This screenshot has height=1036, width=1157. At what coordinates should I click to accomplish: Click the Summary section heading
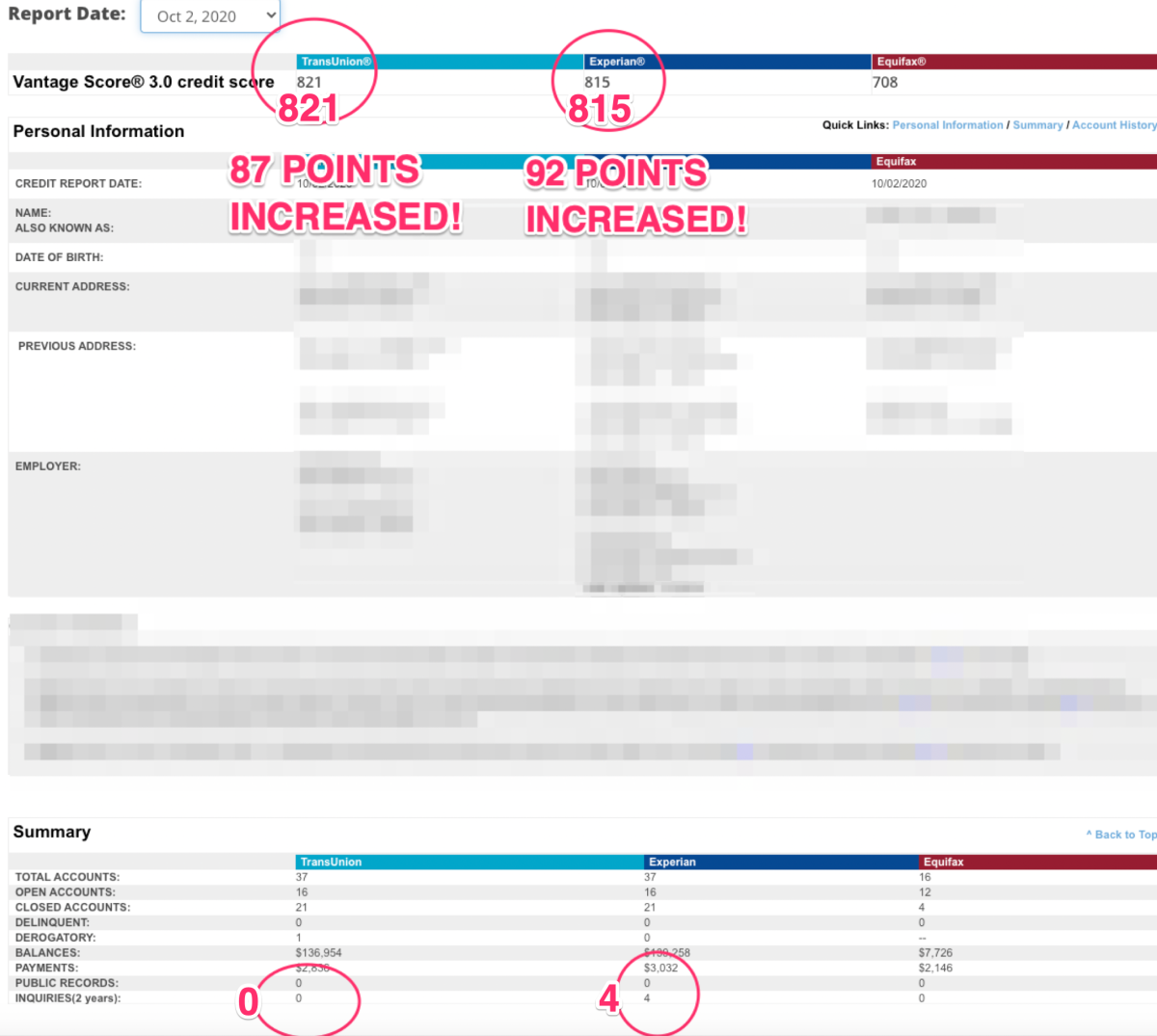click(x=52, y=833)
